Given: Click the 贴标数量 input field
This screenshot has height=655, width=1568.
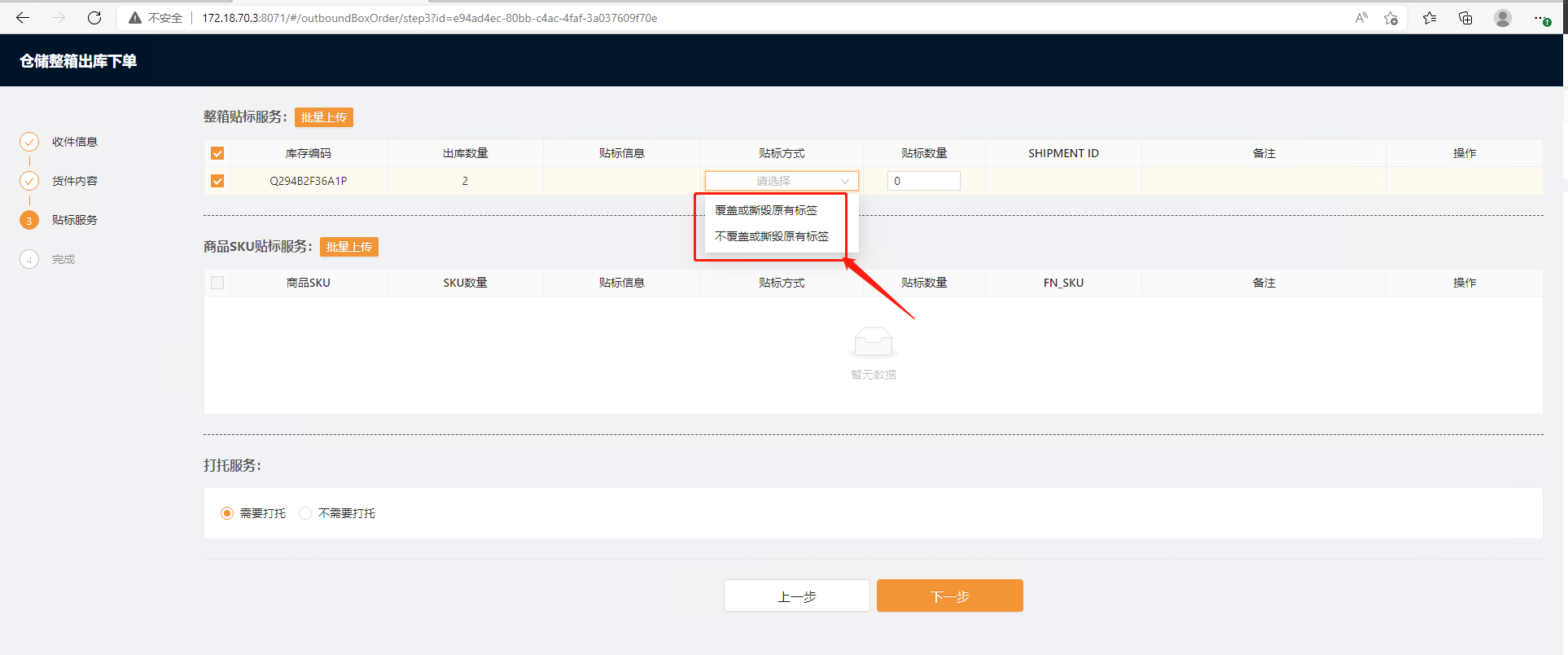Looking at the screenshot, I should click(x=923, y=181).
